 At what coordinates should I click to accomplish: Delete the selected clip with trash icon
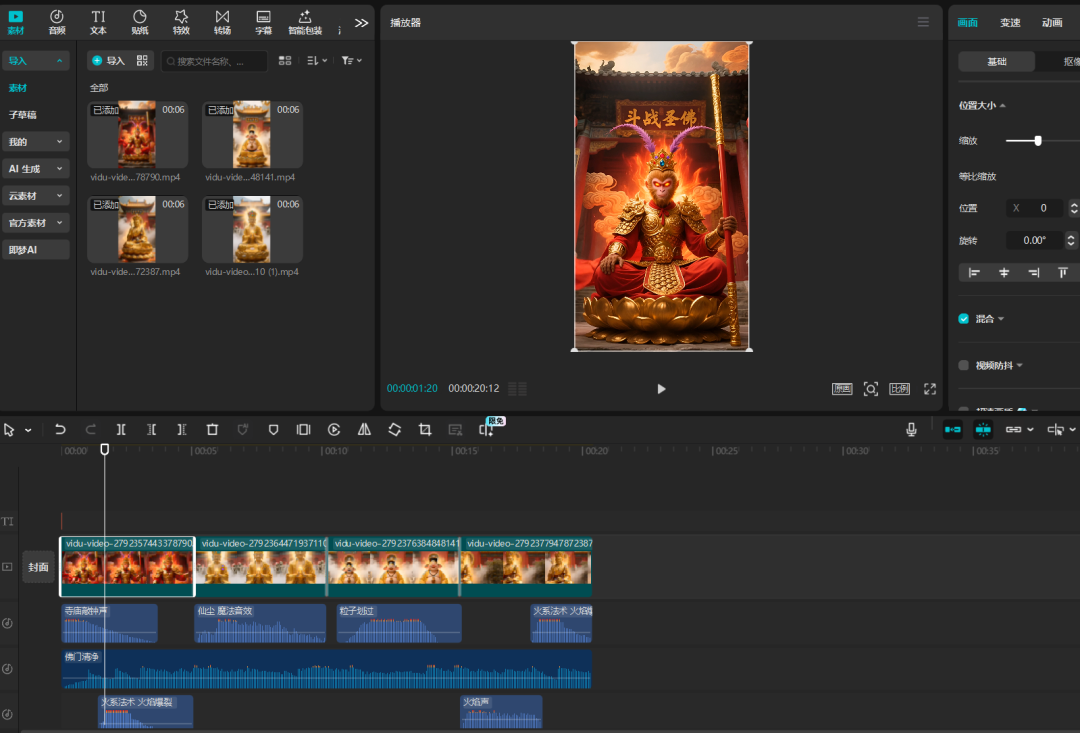coord(212,429)
